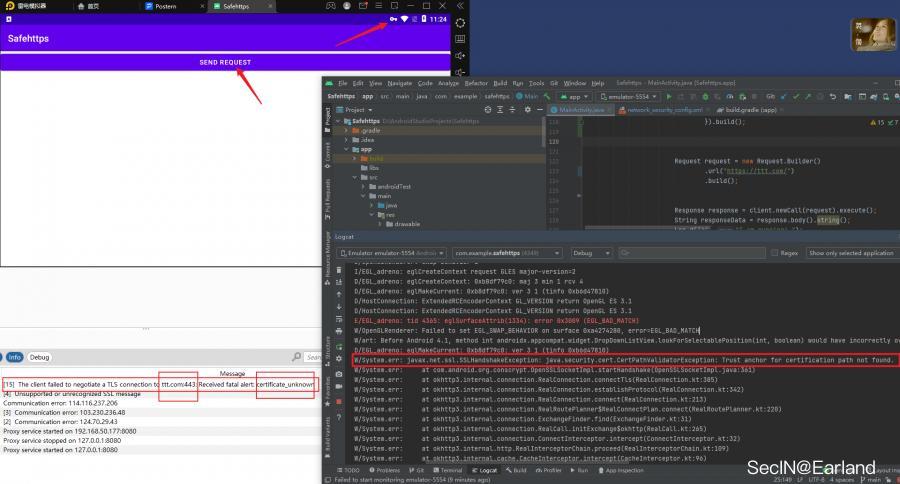Expand the .gradle folder in project tree

pyautogui.click(x=346, y=130)
